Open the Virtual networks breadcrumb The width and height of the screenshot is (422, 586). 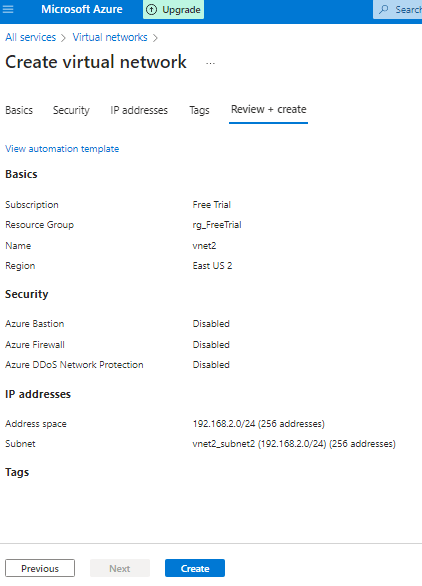pos(110,37)
